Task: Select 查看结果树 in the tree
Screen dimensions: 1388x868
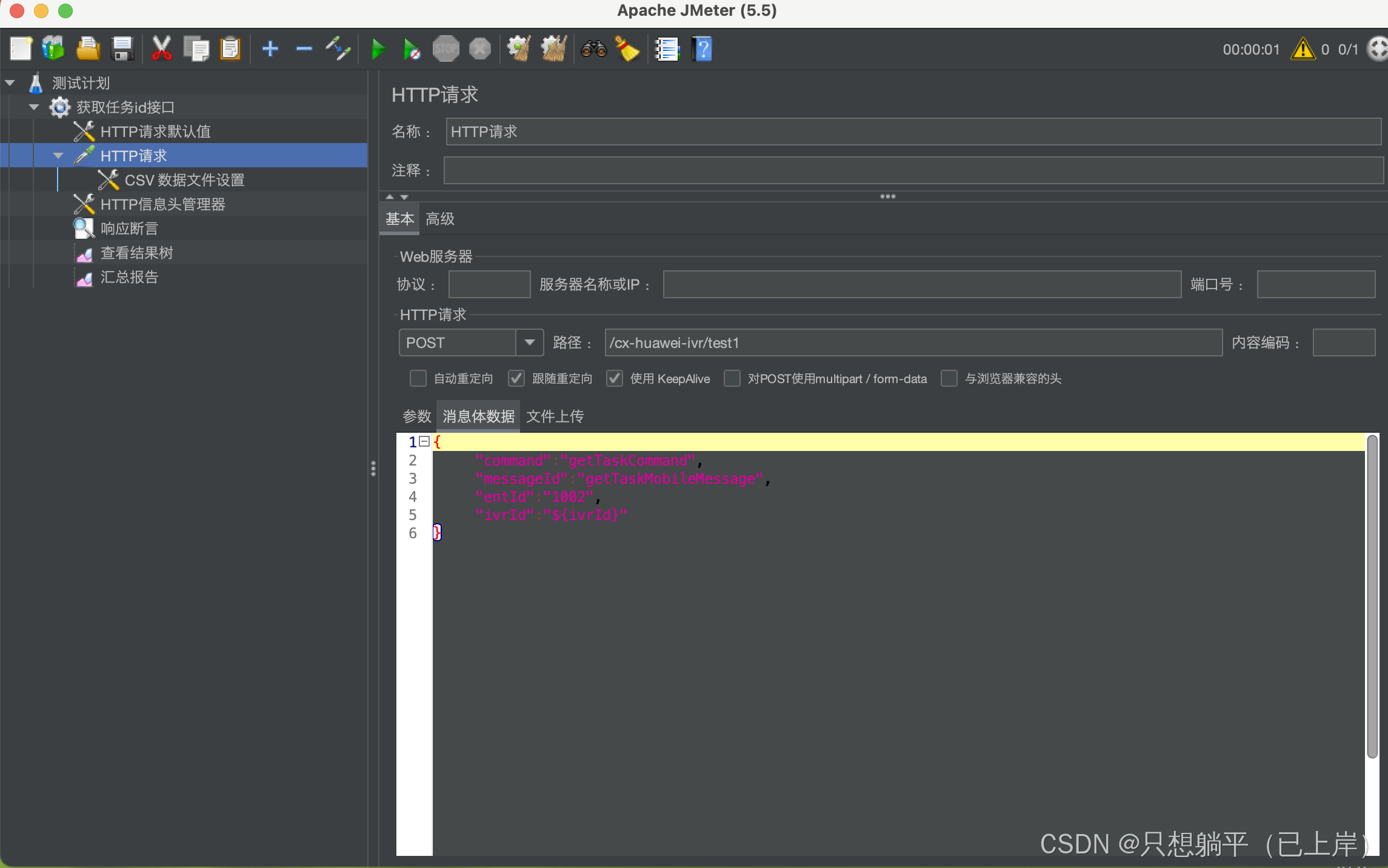Action: 136,253
